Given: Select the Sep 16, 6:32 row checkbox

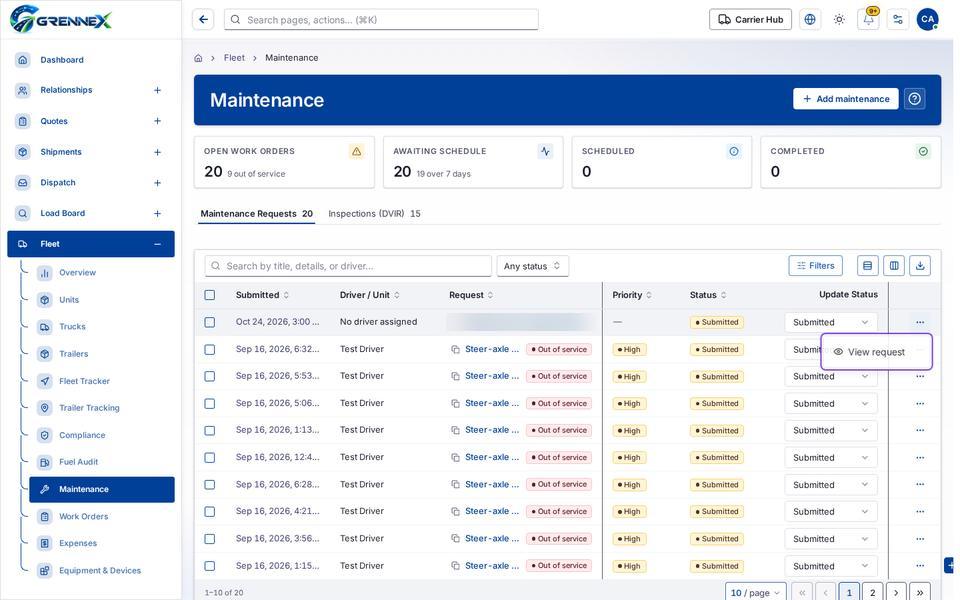Looking at the screenshot, I should pyautogui.click(x=209, y=350).
